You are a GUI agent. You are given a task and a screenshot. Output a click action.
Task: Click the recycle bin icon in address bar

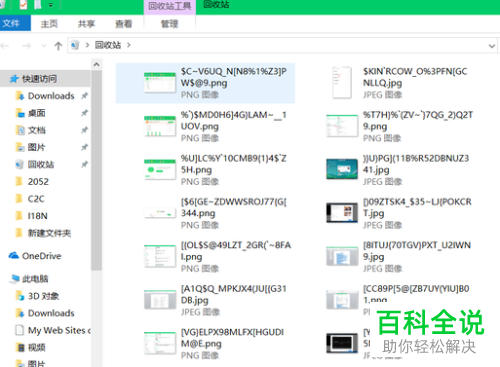click(x=75, y=45)
